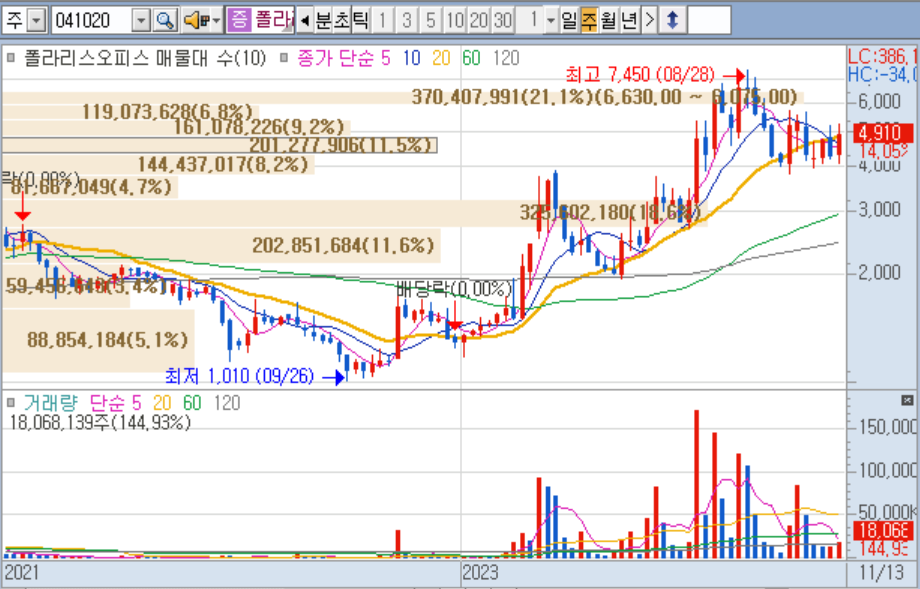Open the period value 1 dropdown

[550, 21]
